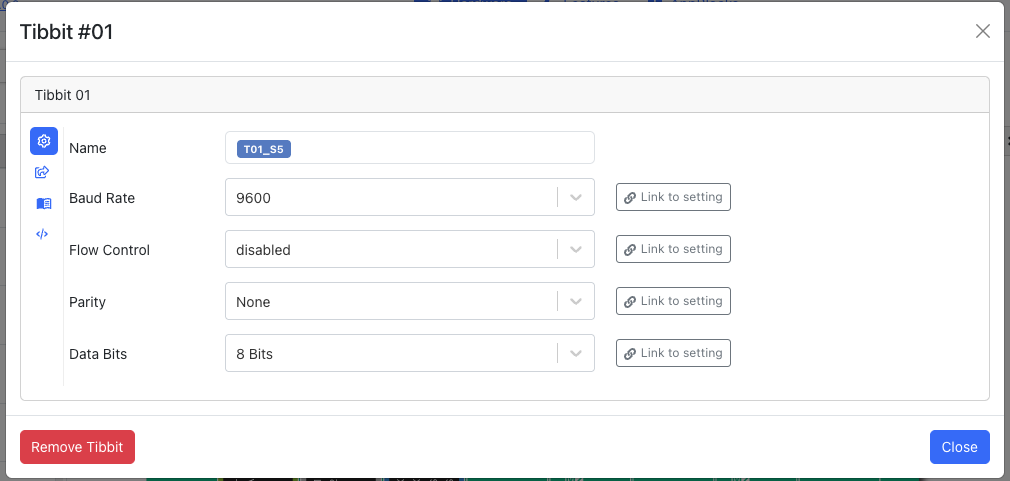1010x481 pixels.
Task: Close dialog with the X icon
Action: (x=982, y=31)
